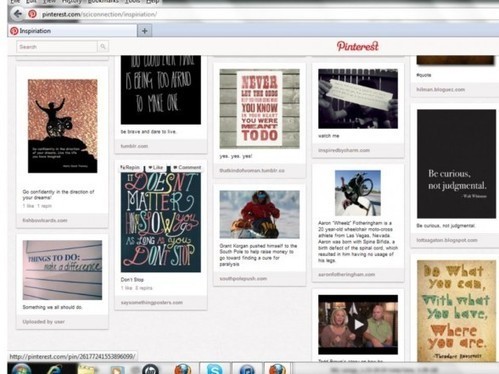Comment on the Don't Stop pin

(187, 167)
